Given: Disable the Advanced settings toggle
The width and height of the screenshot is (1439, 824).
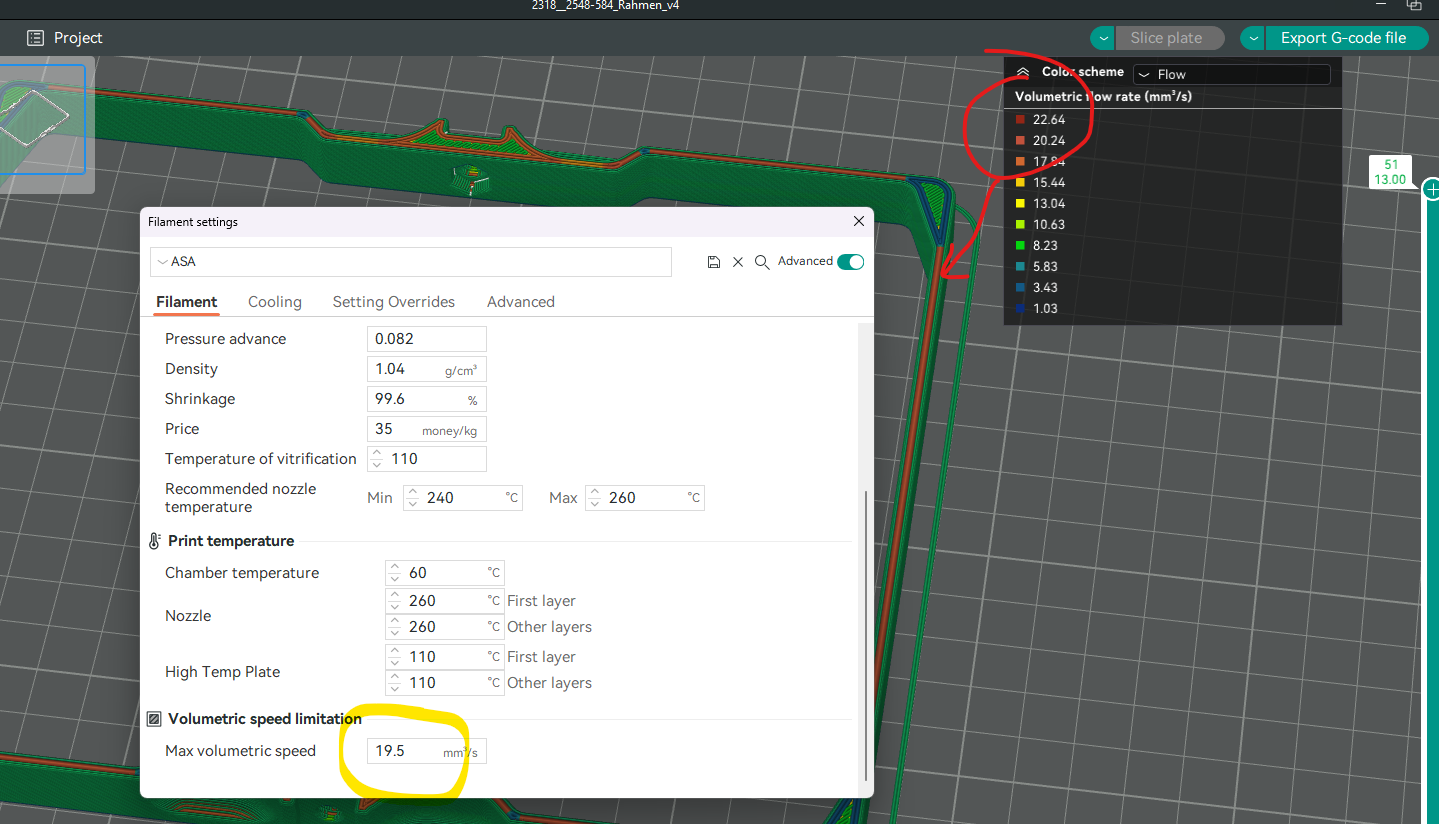Looking at the screenshot, I should (849, 261).
